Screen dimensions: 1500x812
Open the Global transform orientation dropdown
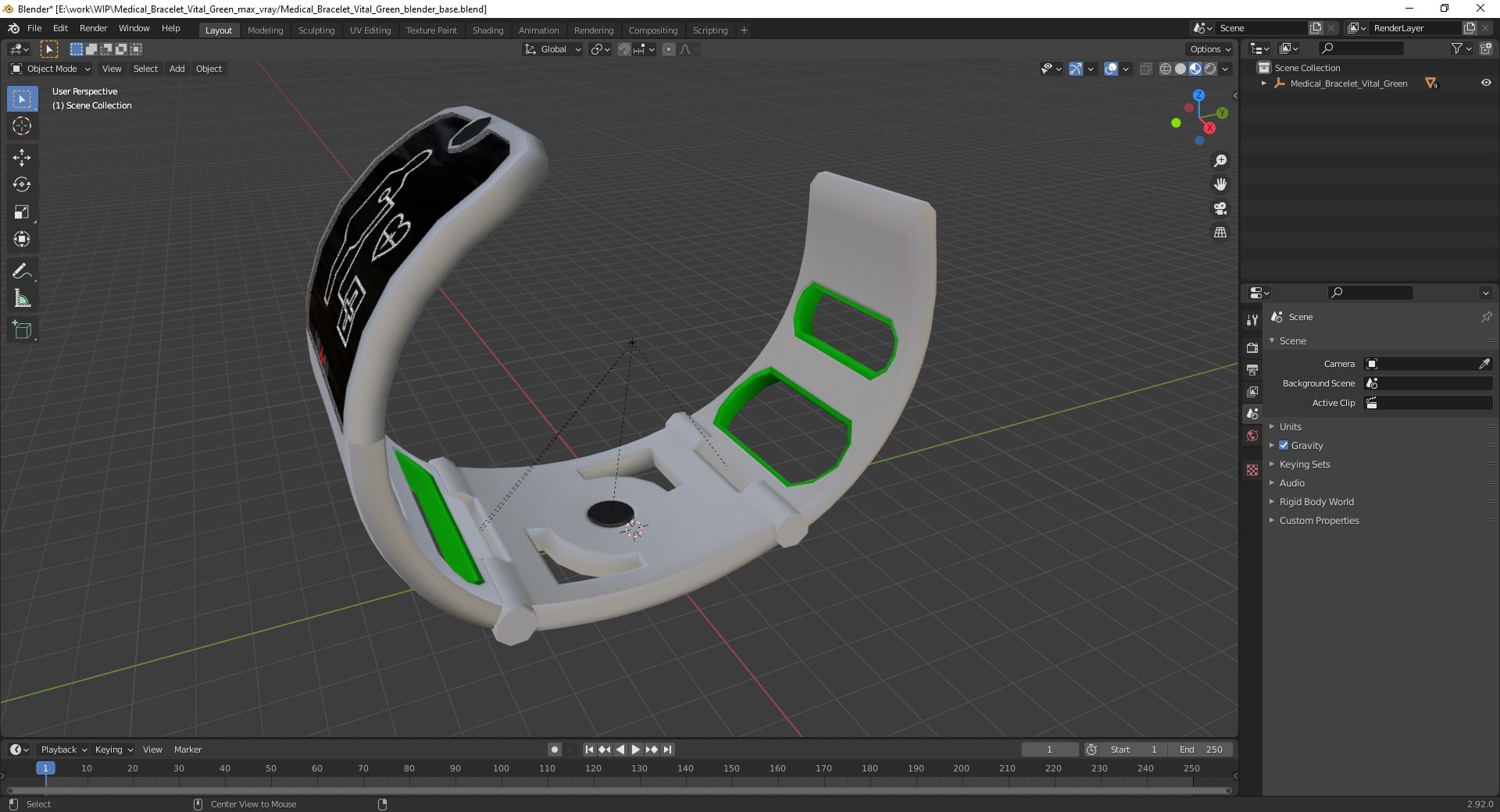(x=552, y=49)
